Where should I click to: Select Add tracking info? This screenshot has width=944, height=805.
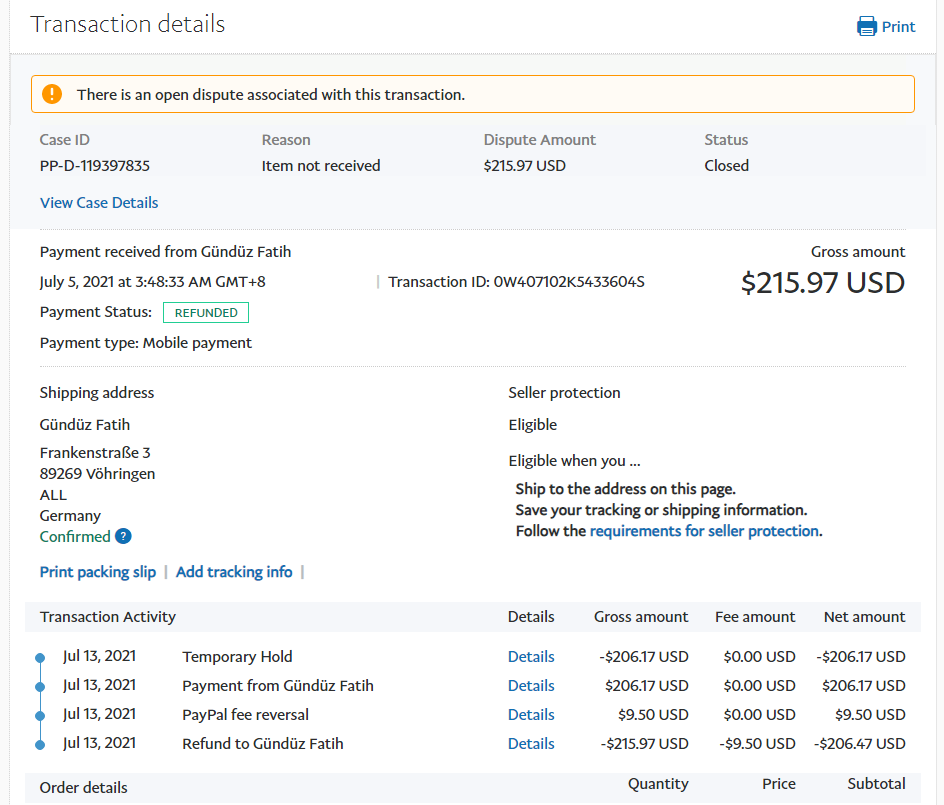pyautogui.click(x=234, y=572)
